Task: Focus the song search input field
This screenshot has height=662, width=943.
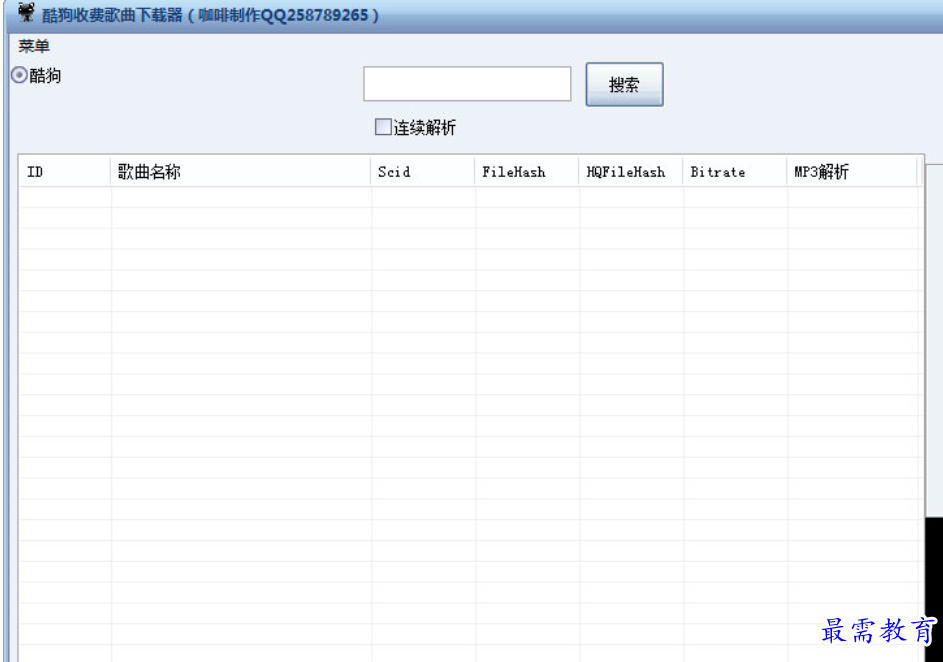Action: [x=467, y=84]
